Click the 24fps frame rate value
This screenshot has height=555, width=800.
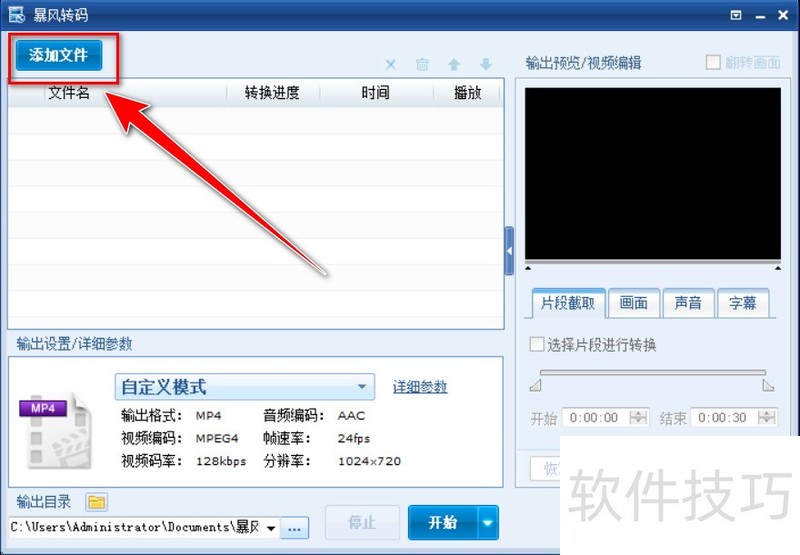pos(354,439)
